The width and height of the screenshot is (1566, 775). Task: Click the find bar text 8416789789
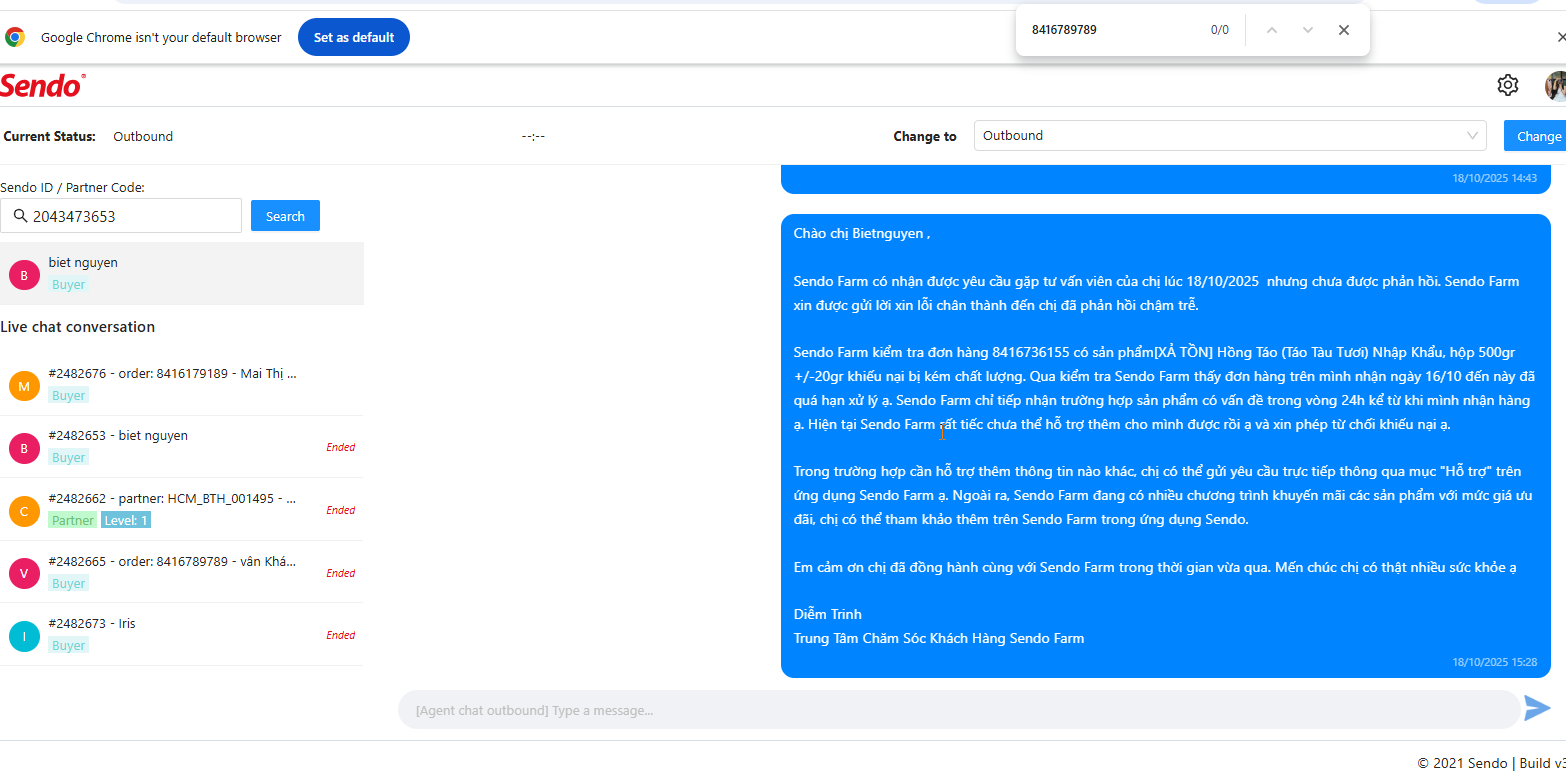[1064, 30]
